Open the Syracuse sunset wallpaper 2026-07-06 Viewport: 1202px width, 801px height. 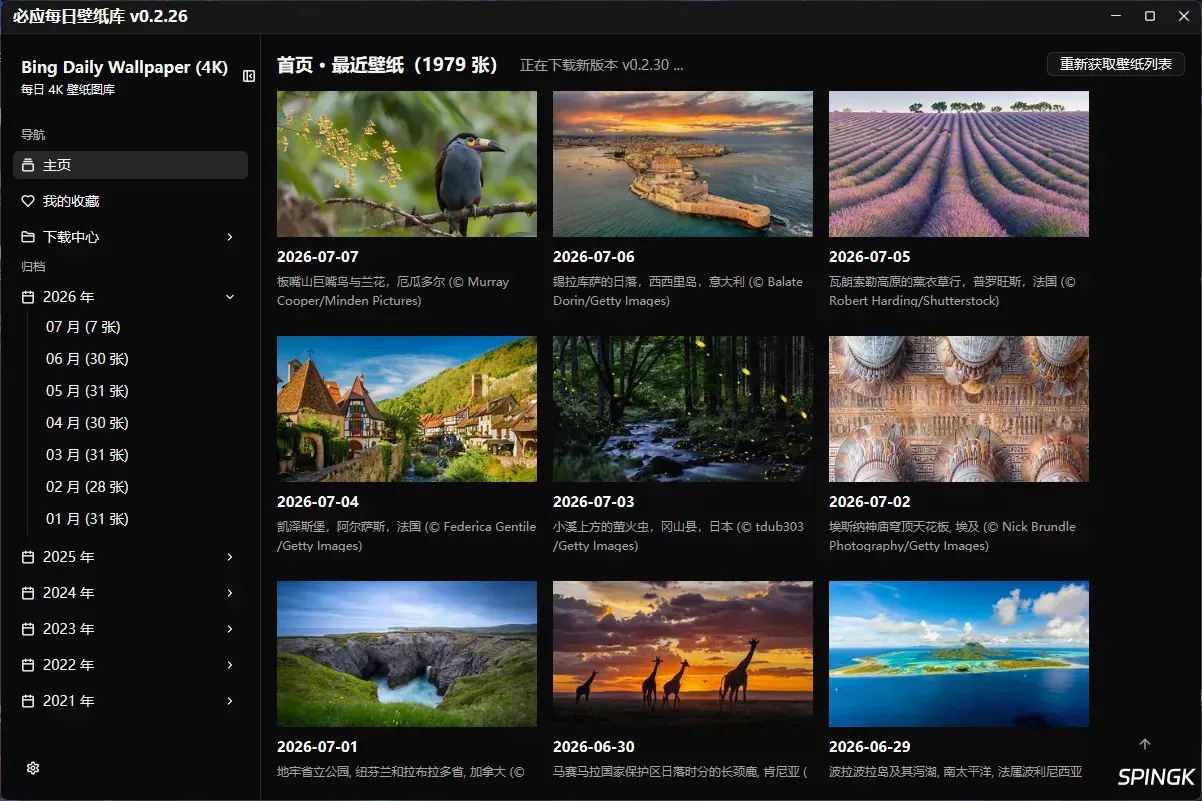683,164
